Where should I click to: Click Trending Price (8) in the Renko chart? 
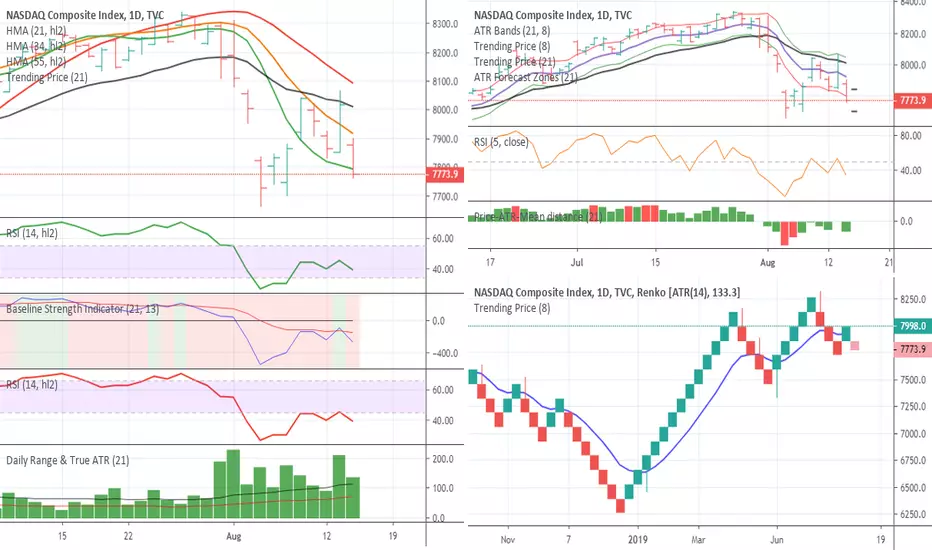(x=512, y=308)
